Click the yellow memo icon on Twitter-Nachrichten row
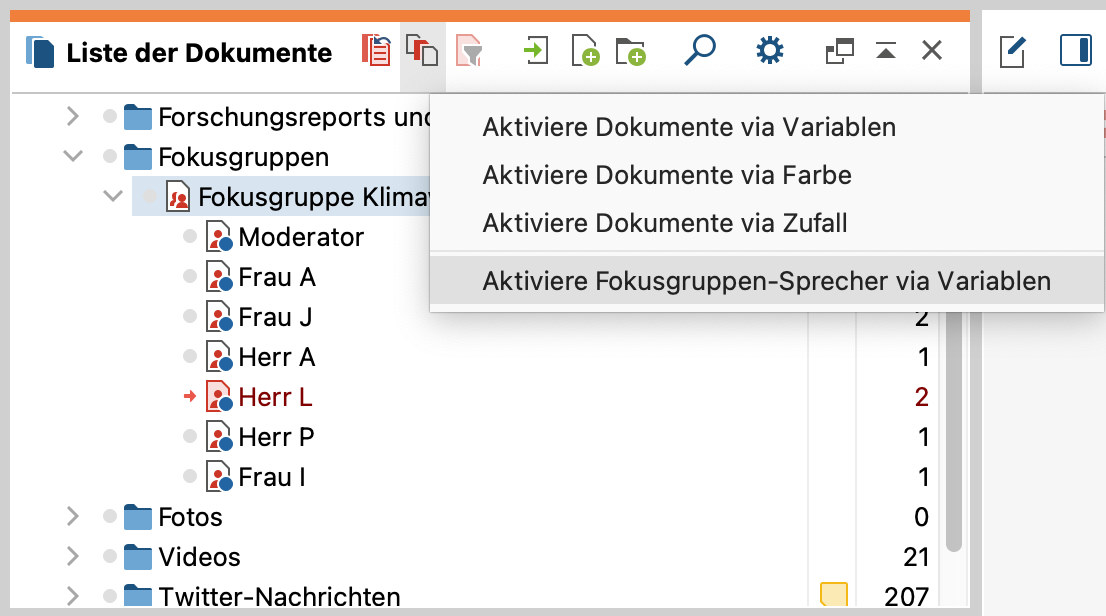1106x616 pixels. 834,594
